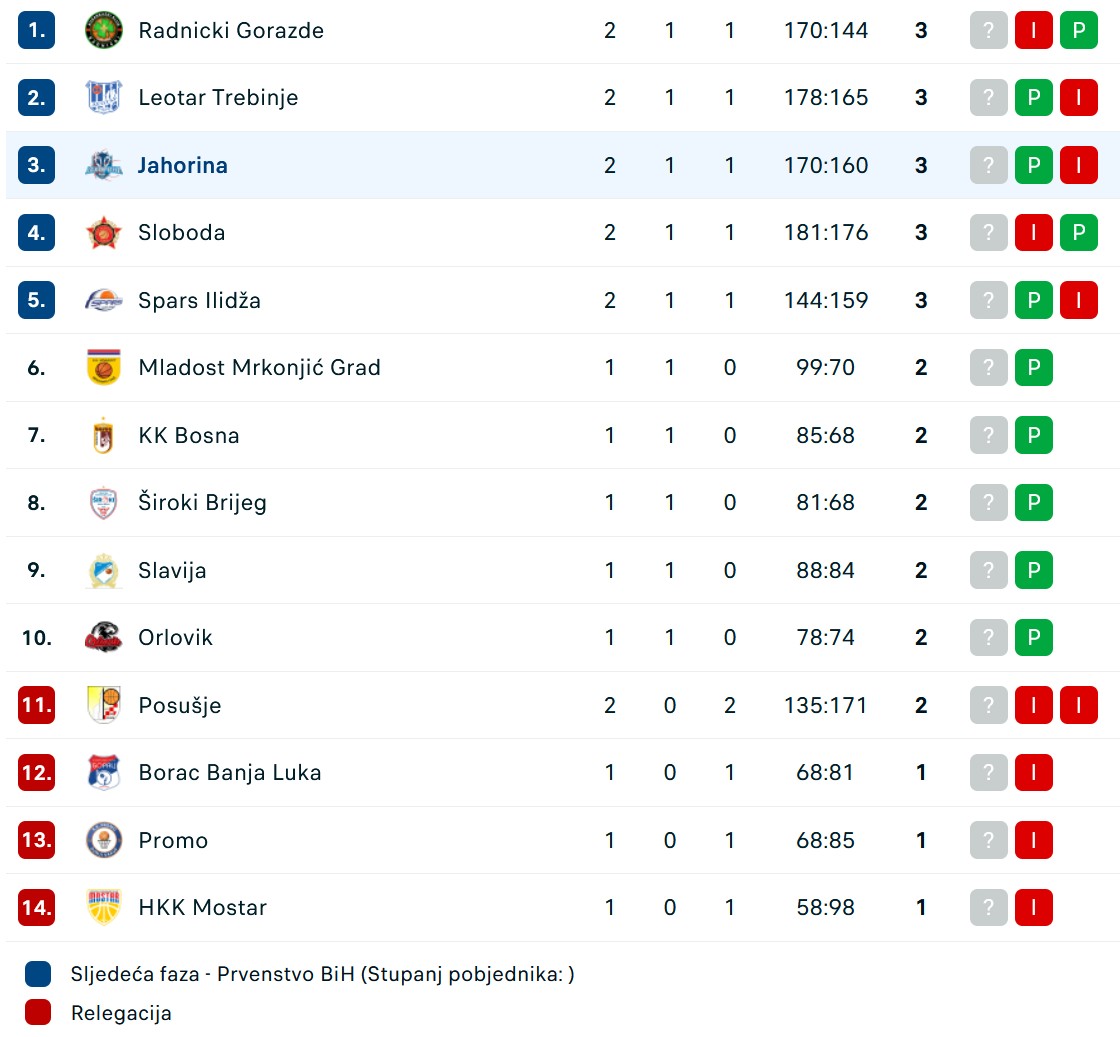The height and width of the screenshot is (1037, 1120).
Task: Click the Široki Brijeg club badge
Action: pyautogui.click(x=104, y=503)
